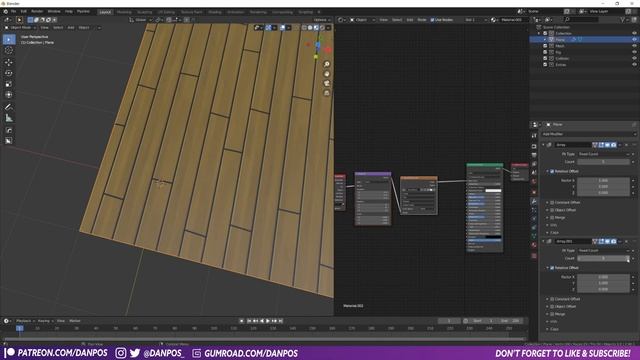Open the Window menu
Screen dimensions: 640x360
(54, 11)
